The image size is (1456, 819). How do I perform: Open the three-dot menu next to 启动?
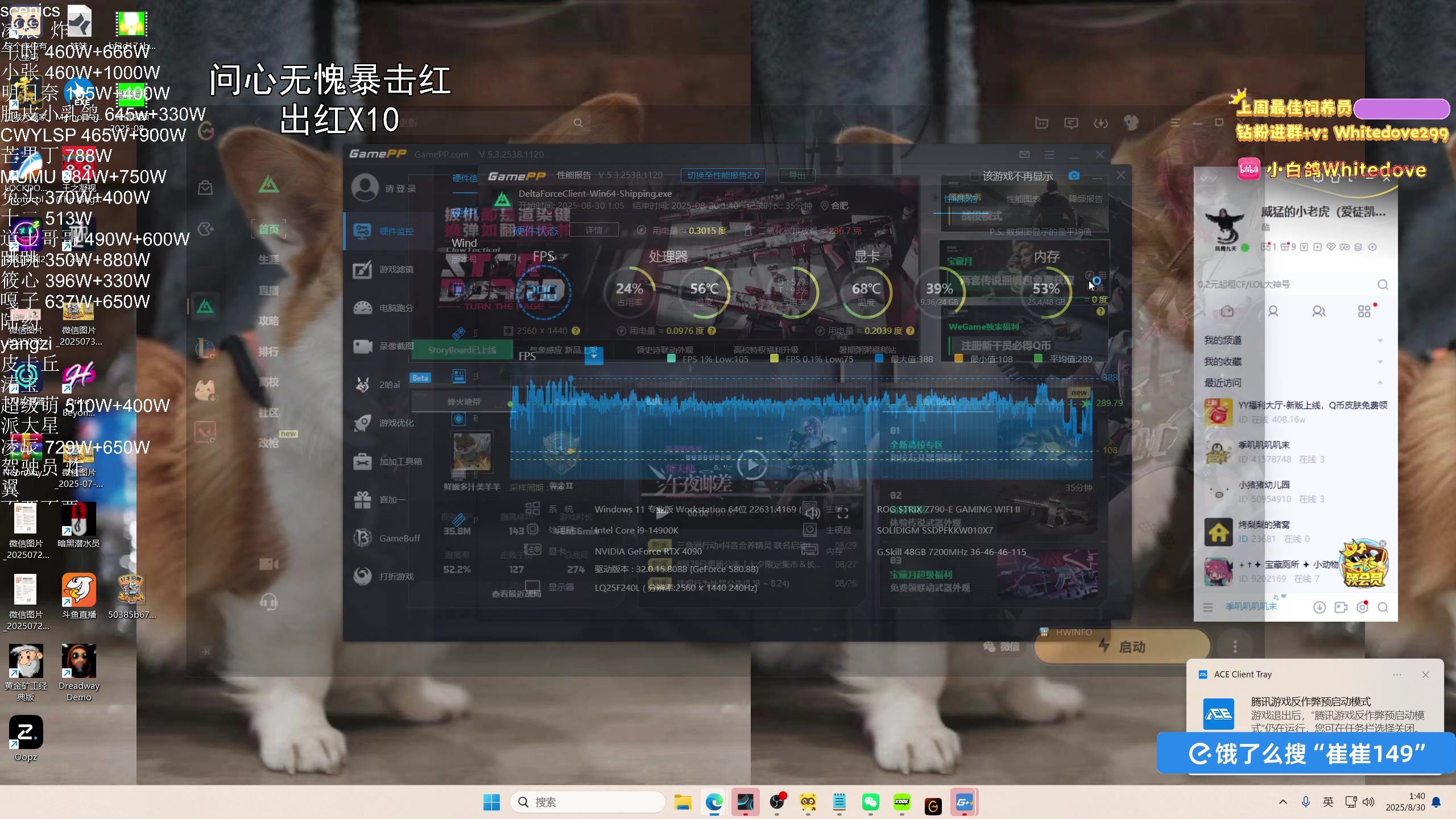pyautogui.click(x=1235, y=647)
